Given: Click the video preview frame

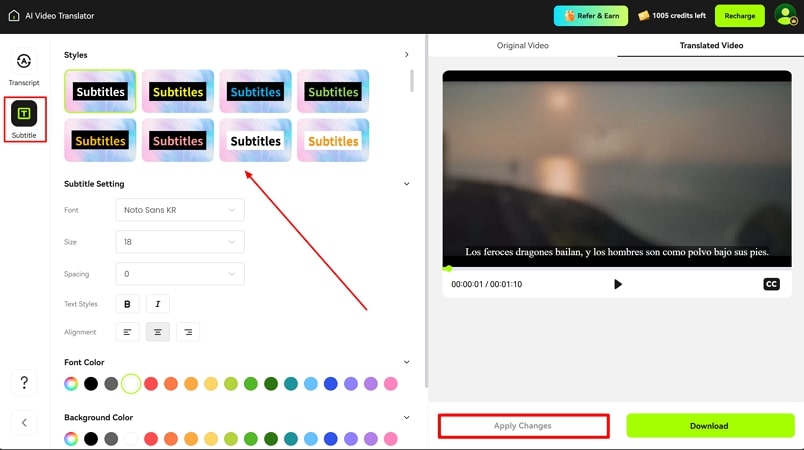Looking at the screenshot, I should click(x=617, y=169).
